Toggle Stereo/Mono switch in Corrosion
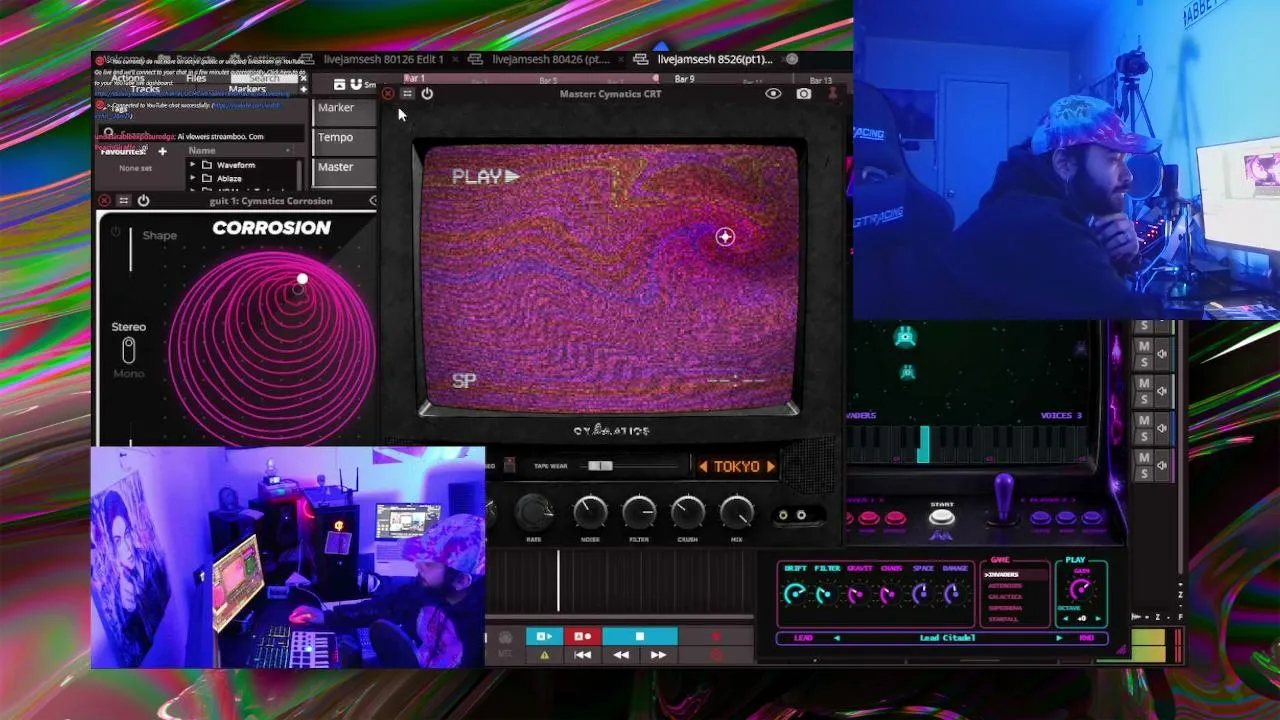The image size is (1280, 720). (x=128, y=350)
